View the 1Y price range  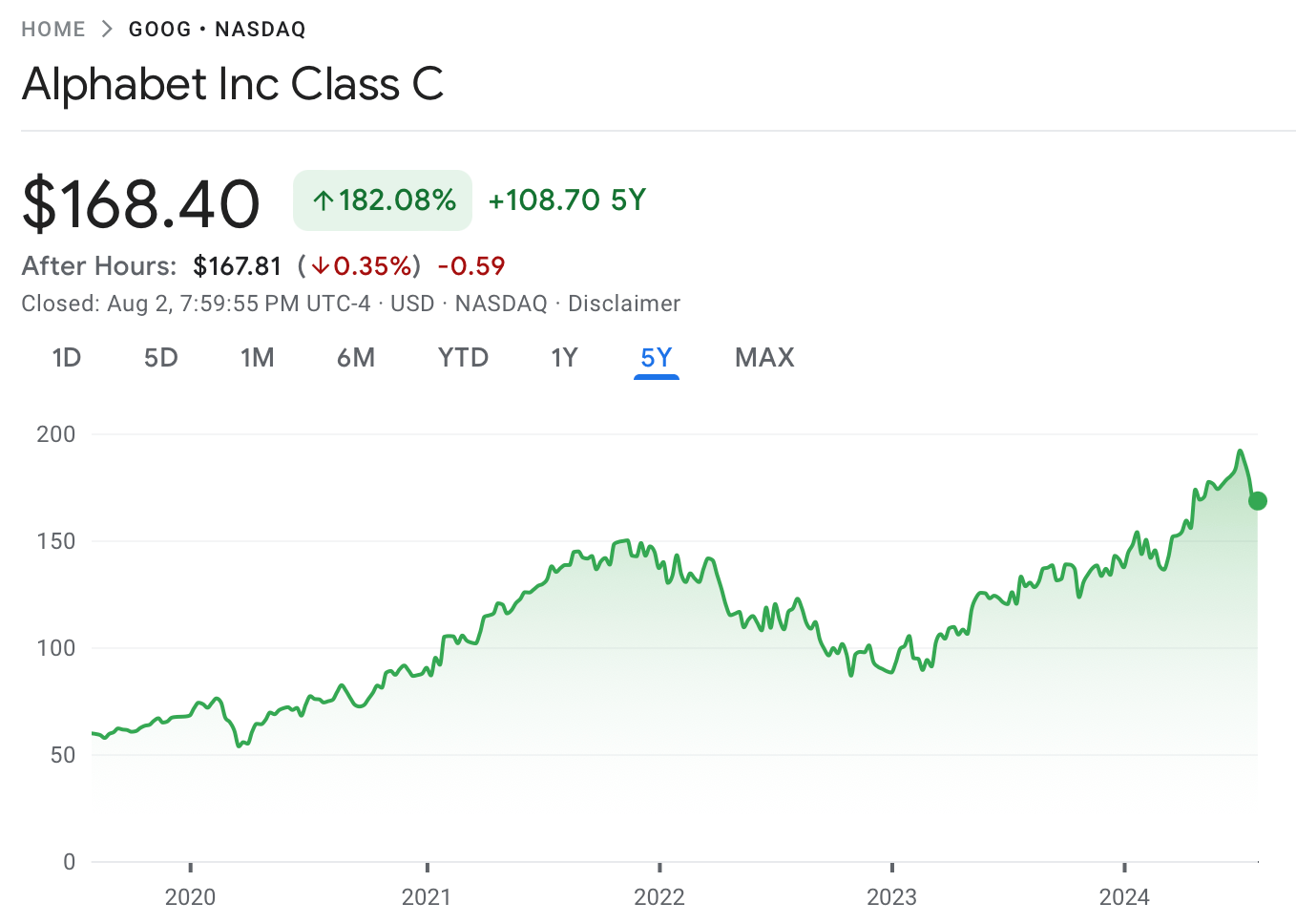(x=564, y=358)
